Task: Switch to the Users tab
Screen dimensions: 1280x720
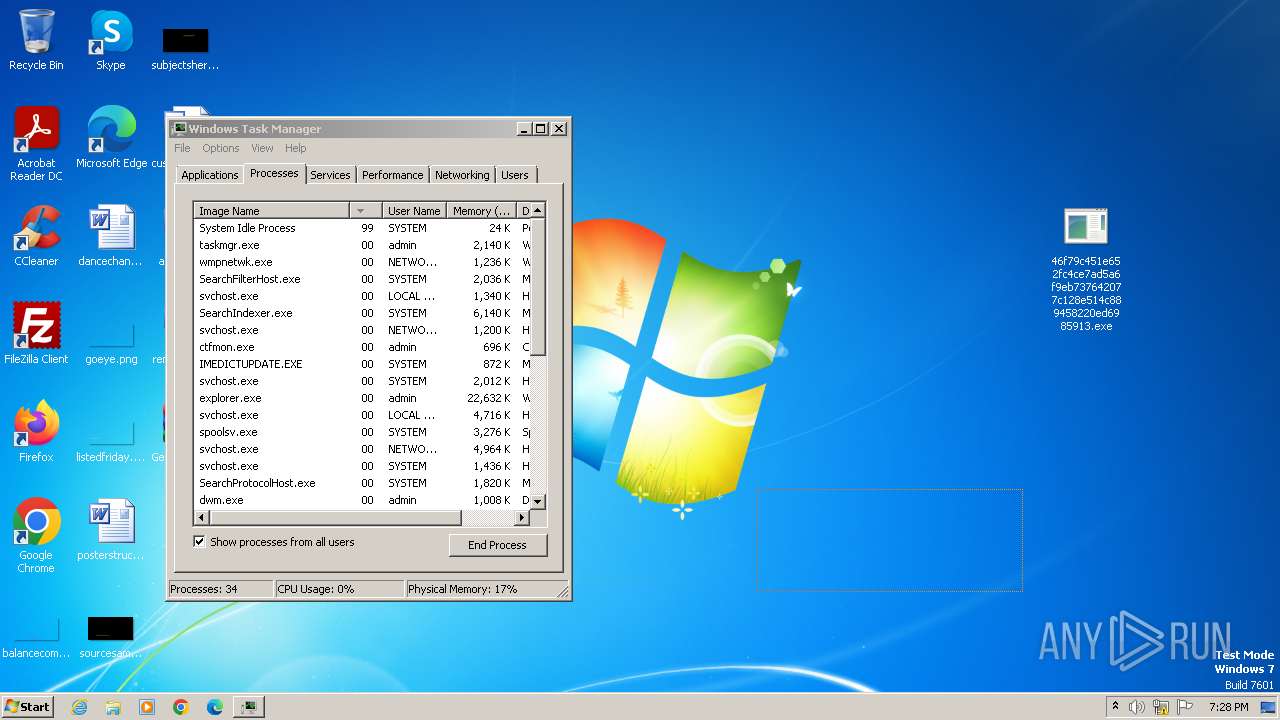Action: click(515, 175)
